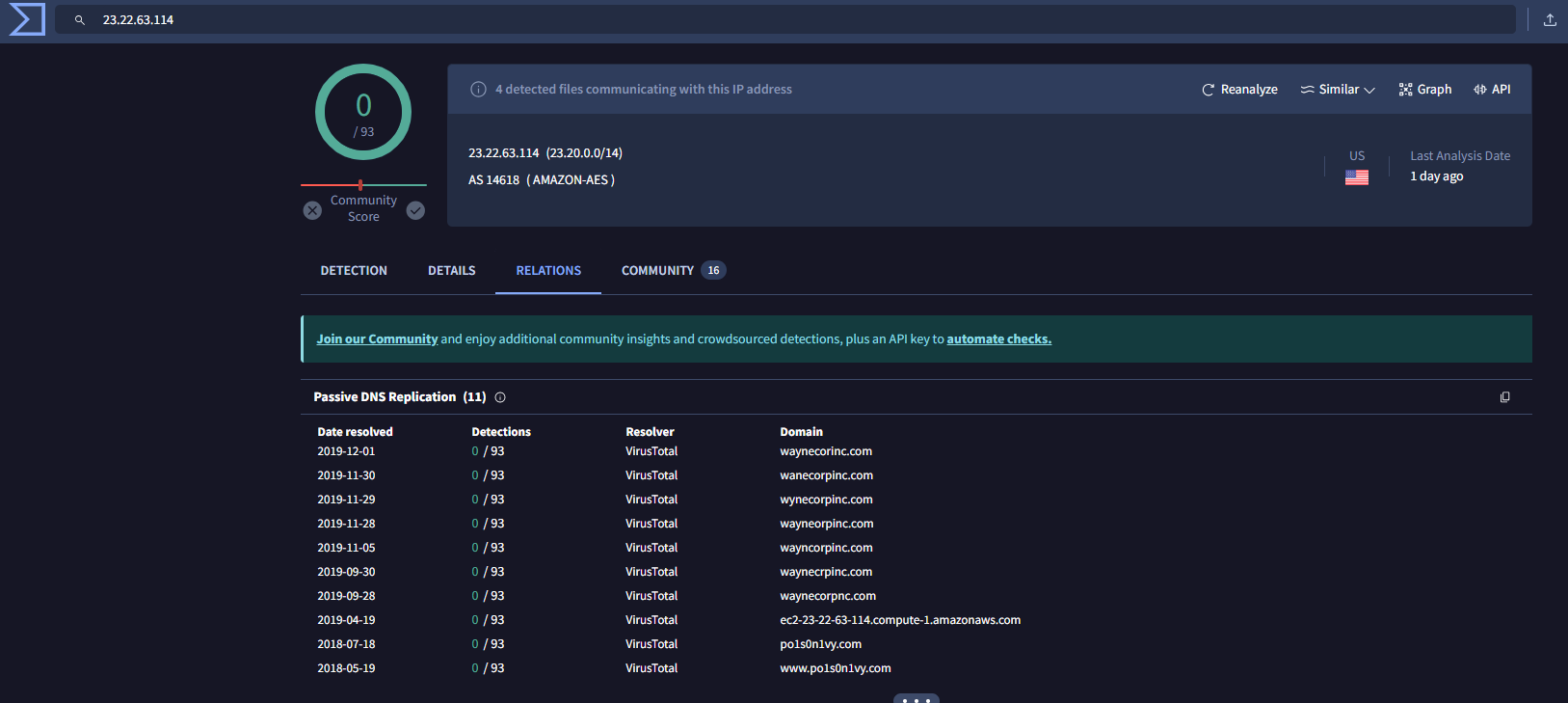Open domain waynecorpnc.com
Image resolution: width=1568 pixels, height=703 pixels.
828,596
